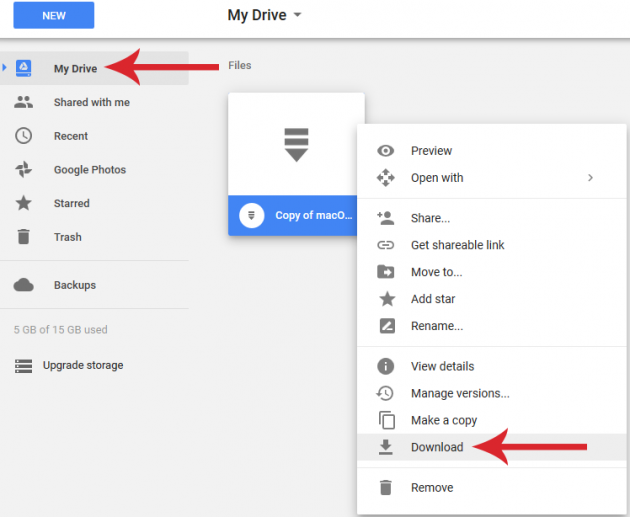Viewport: 630px width, 517px height.
Task: Click the Starred star icon in sidebar
Action: click(24, 203)
